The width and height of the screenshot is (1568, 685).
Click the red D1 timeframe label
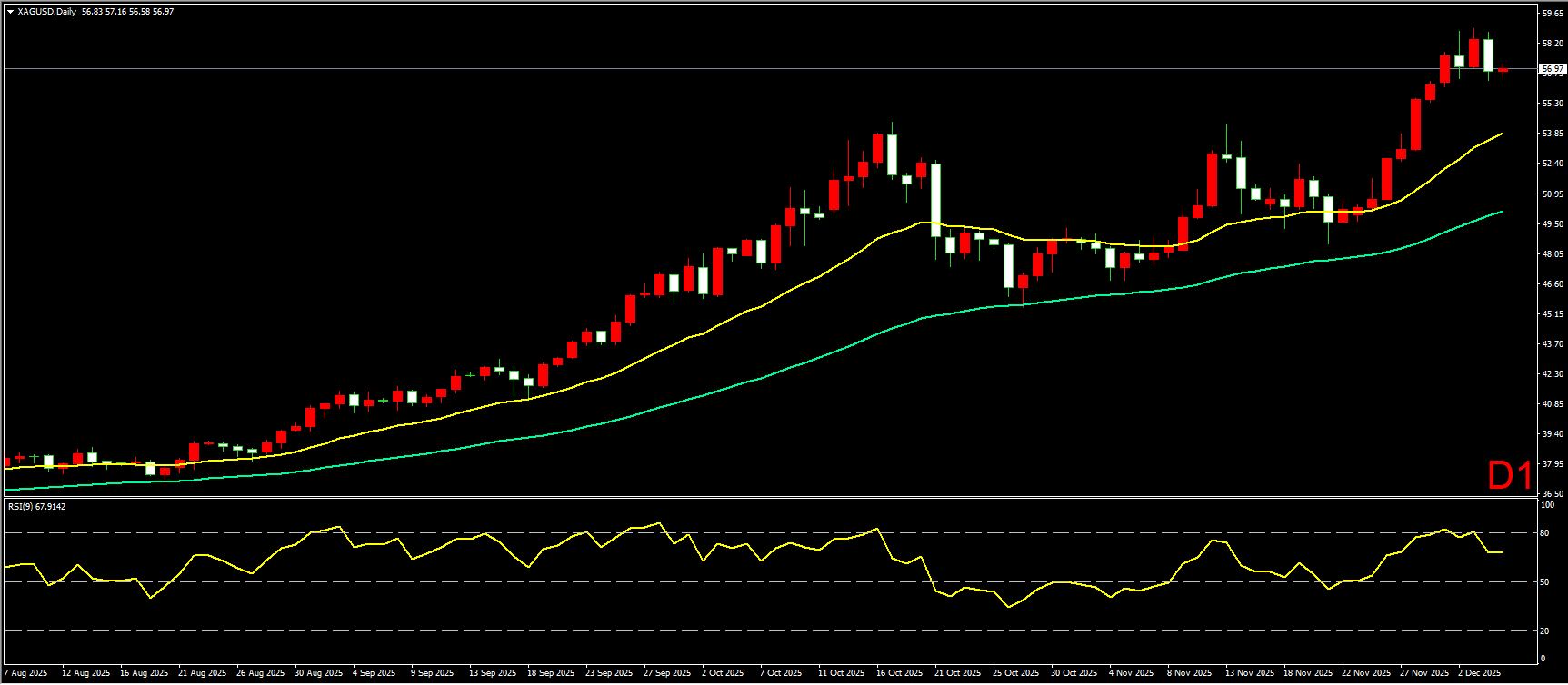pos(1510,475)
